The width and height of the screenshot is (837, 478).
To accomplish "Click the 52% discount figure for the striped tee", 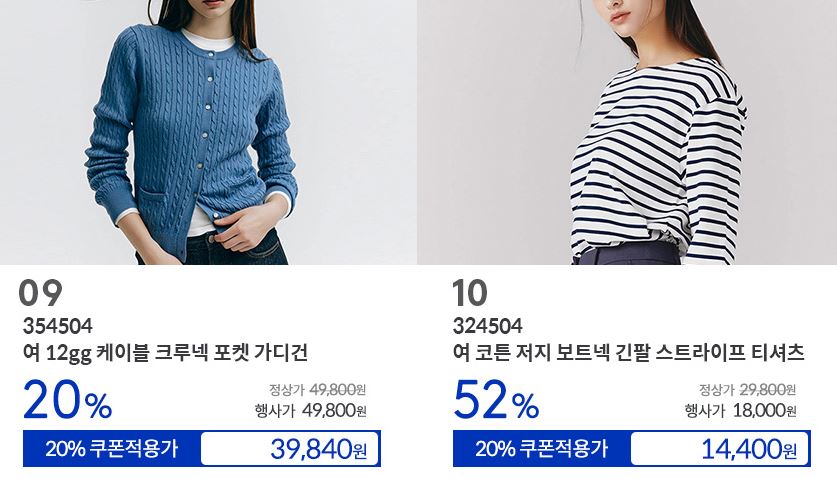I will (496, 399).
